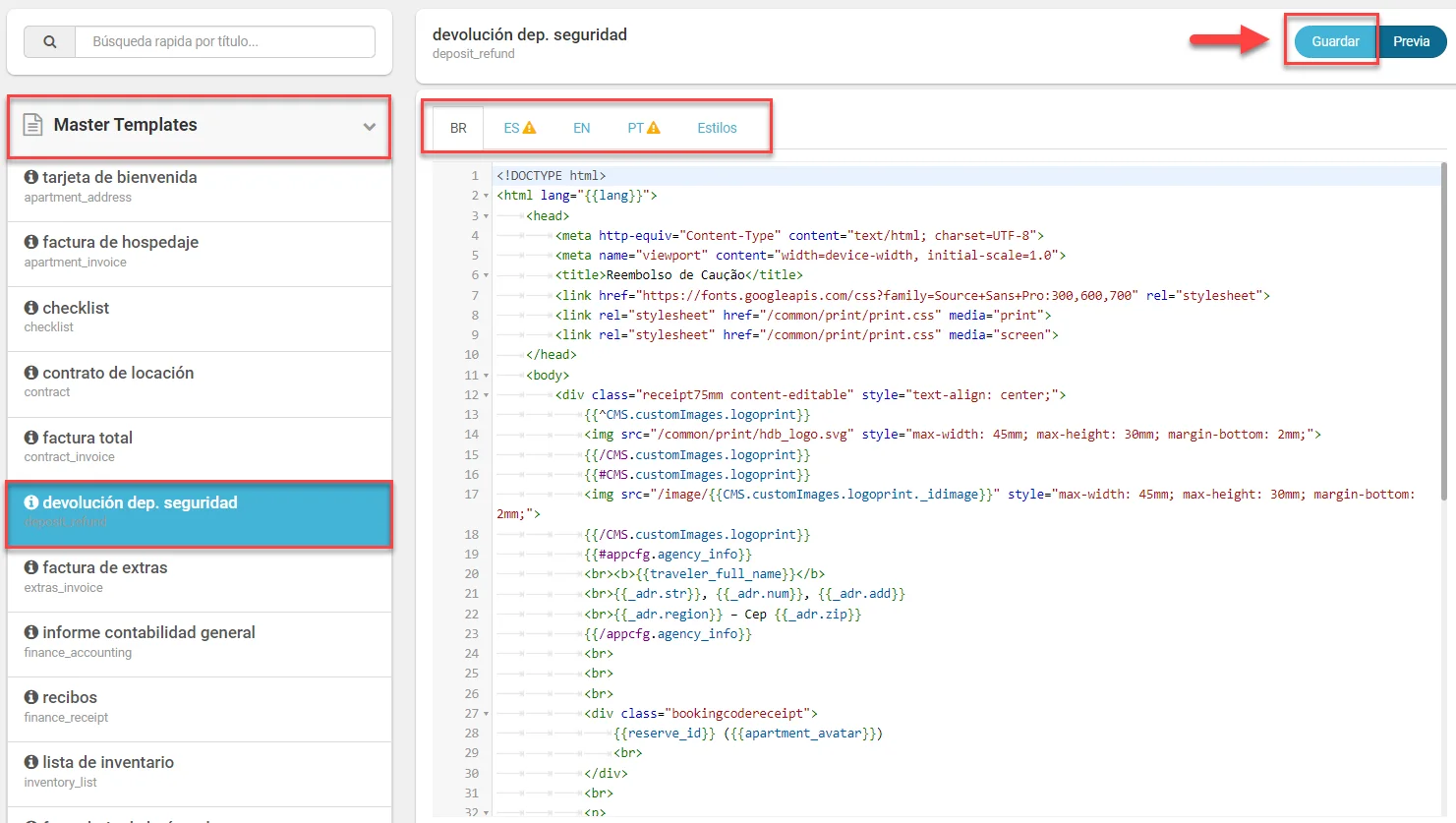This screenshot has width=1456, height=823.
Task: Switch to the BR language tab
Action: [x=458, y=128]
